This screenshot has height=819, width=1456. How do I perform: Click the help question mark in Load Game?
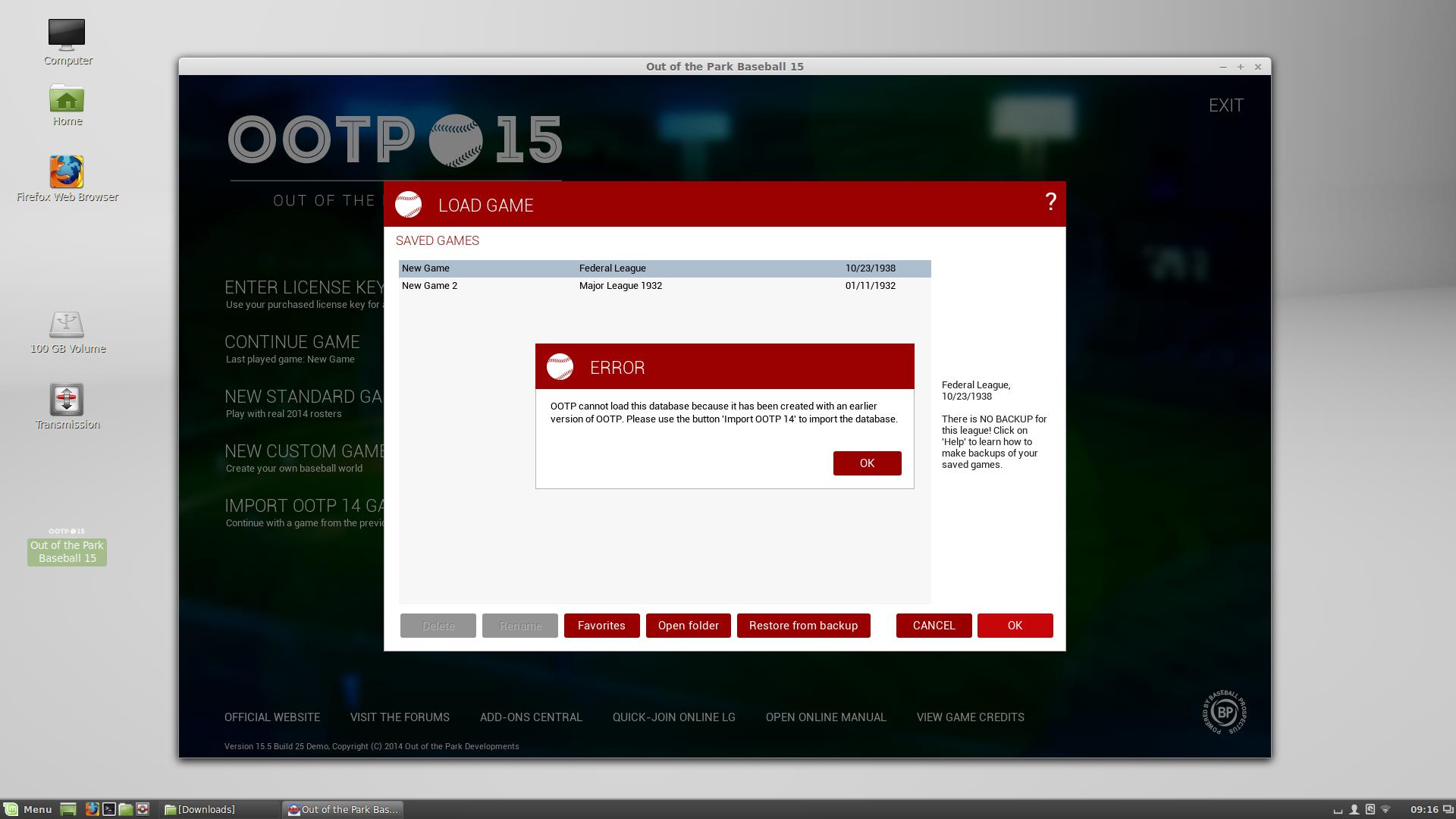point(1050,202)
